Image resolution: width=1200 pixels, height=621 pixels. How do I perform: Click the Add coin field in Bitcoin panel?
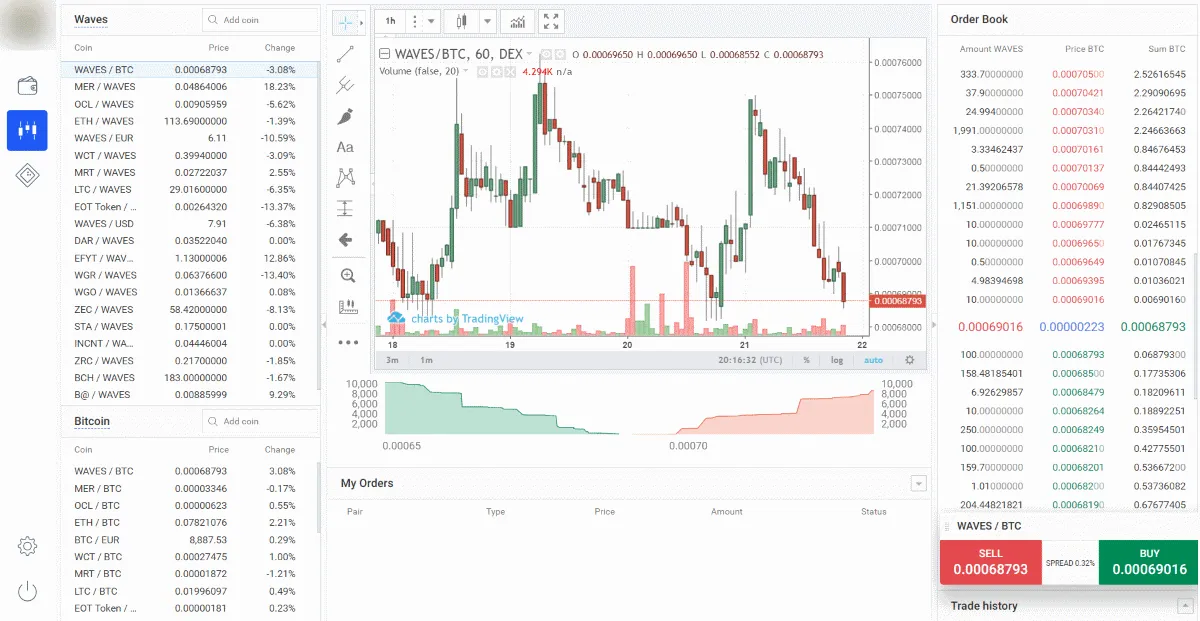coord(261,422)
